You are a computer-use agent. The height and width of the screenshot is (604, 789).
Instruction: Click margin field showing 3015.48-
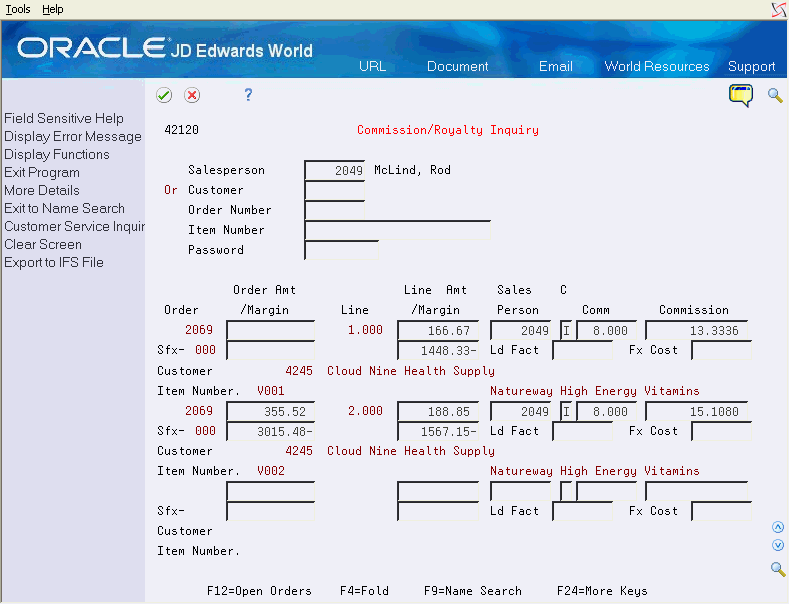[x=271, y=432]
